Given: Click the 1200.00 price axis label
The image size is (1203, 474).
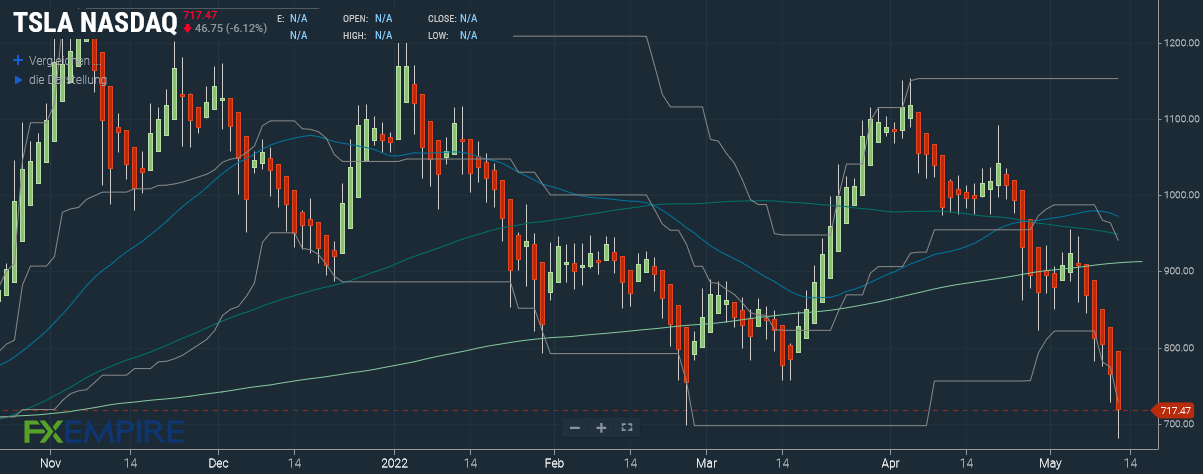Looking at the screenshot, I should (1180, 43).
